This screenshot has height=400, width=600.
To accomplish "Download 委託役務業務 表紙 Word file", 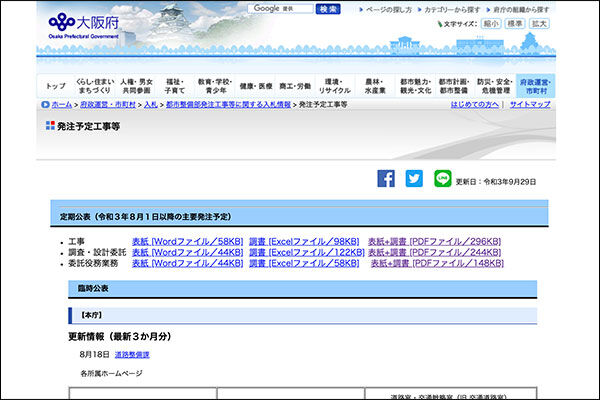I will point(188,263).
